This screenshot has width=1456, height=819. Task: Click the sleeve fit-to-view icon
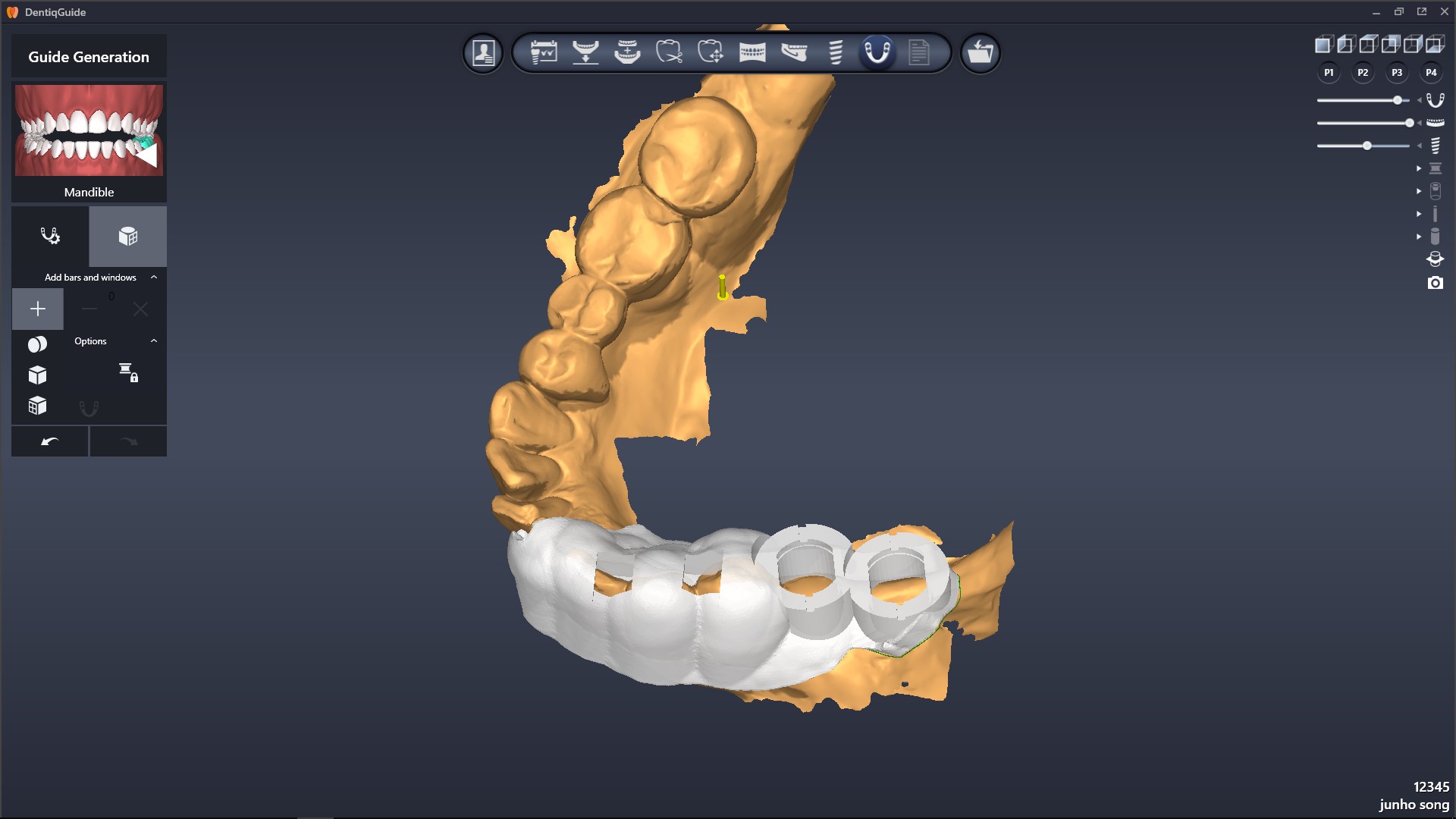[x=1435, y=259]
